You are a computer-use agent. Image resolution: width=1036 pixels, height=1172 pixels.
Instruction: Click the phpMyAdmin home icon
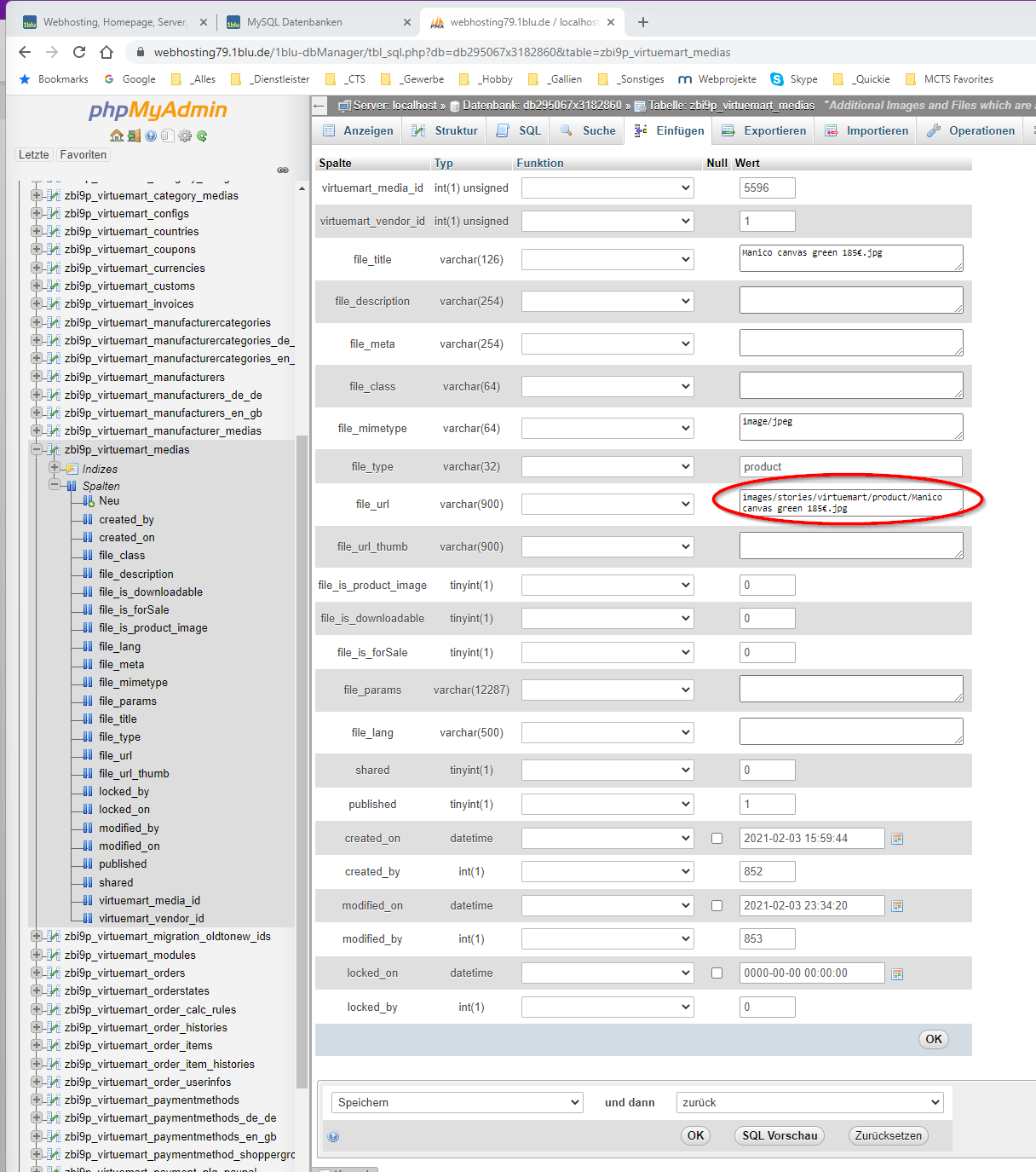click(x=117, y=136)
